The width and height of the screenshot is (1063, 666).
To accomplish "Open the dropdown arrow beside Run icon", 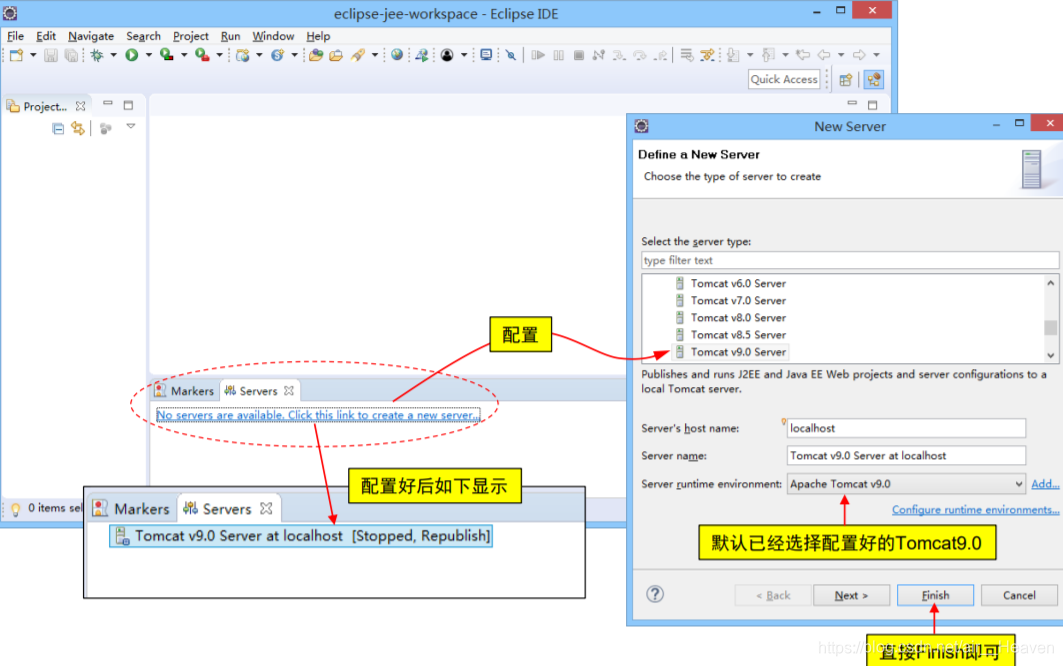I will click(148, 56).
